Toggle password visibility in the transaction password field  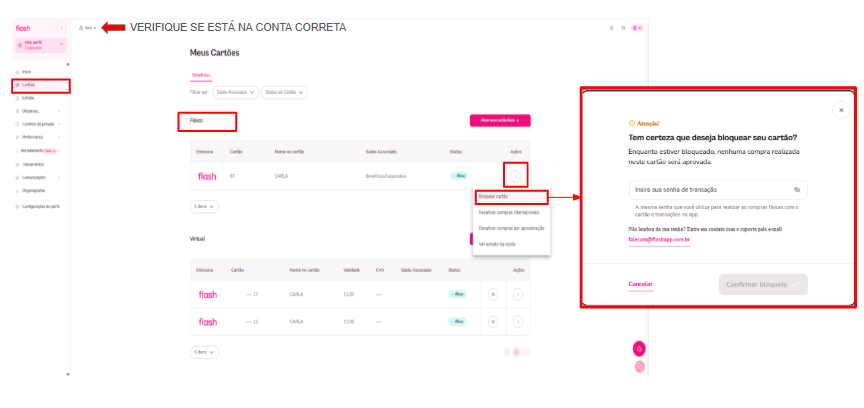click(x=797, y=190)
